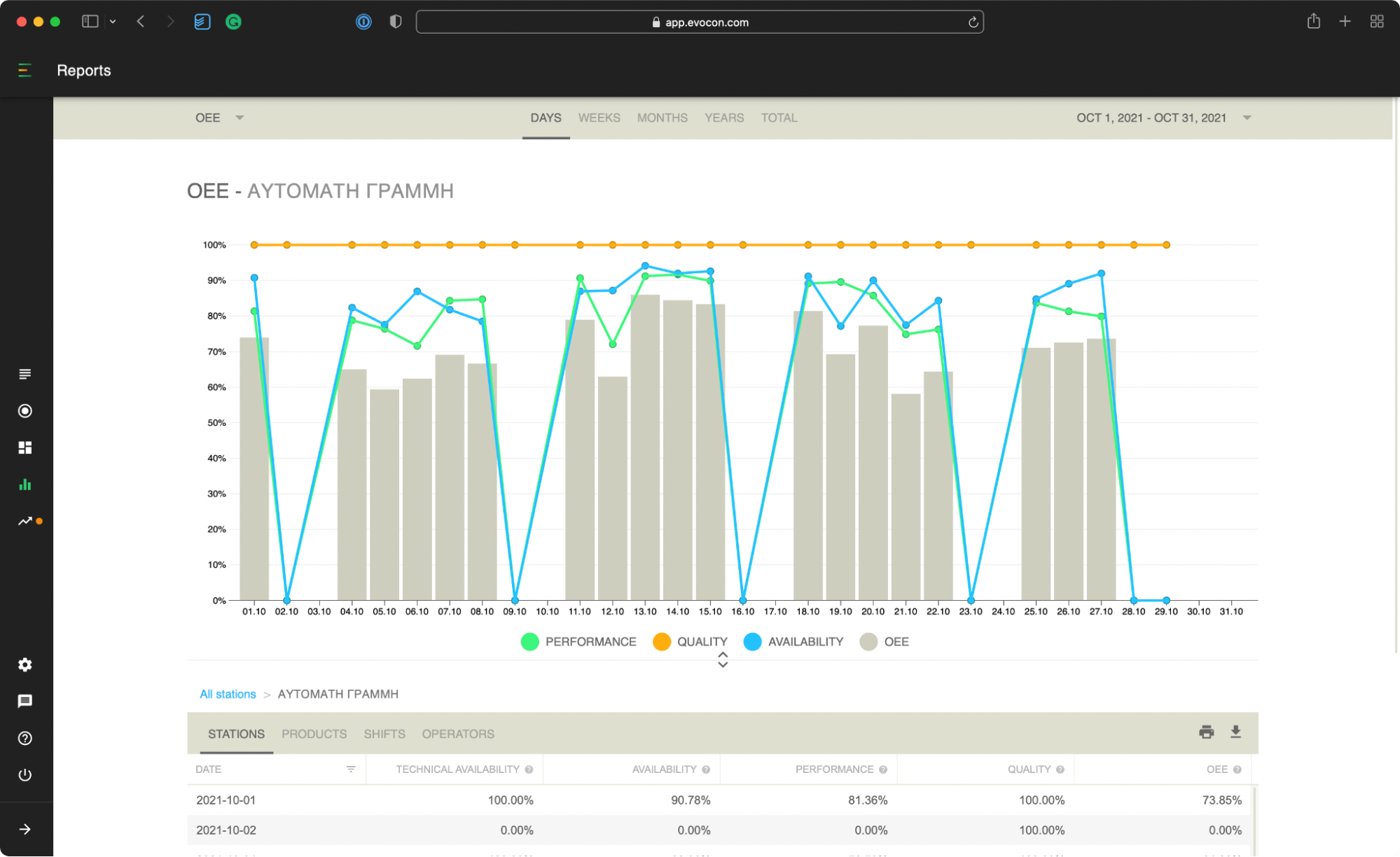This screenshot has height=857, width=1400.
Task: Select the PRODUCTS tab
Action: pyautogui.click(x=314, y=734)
